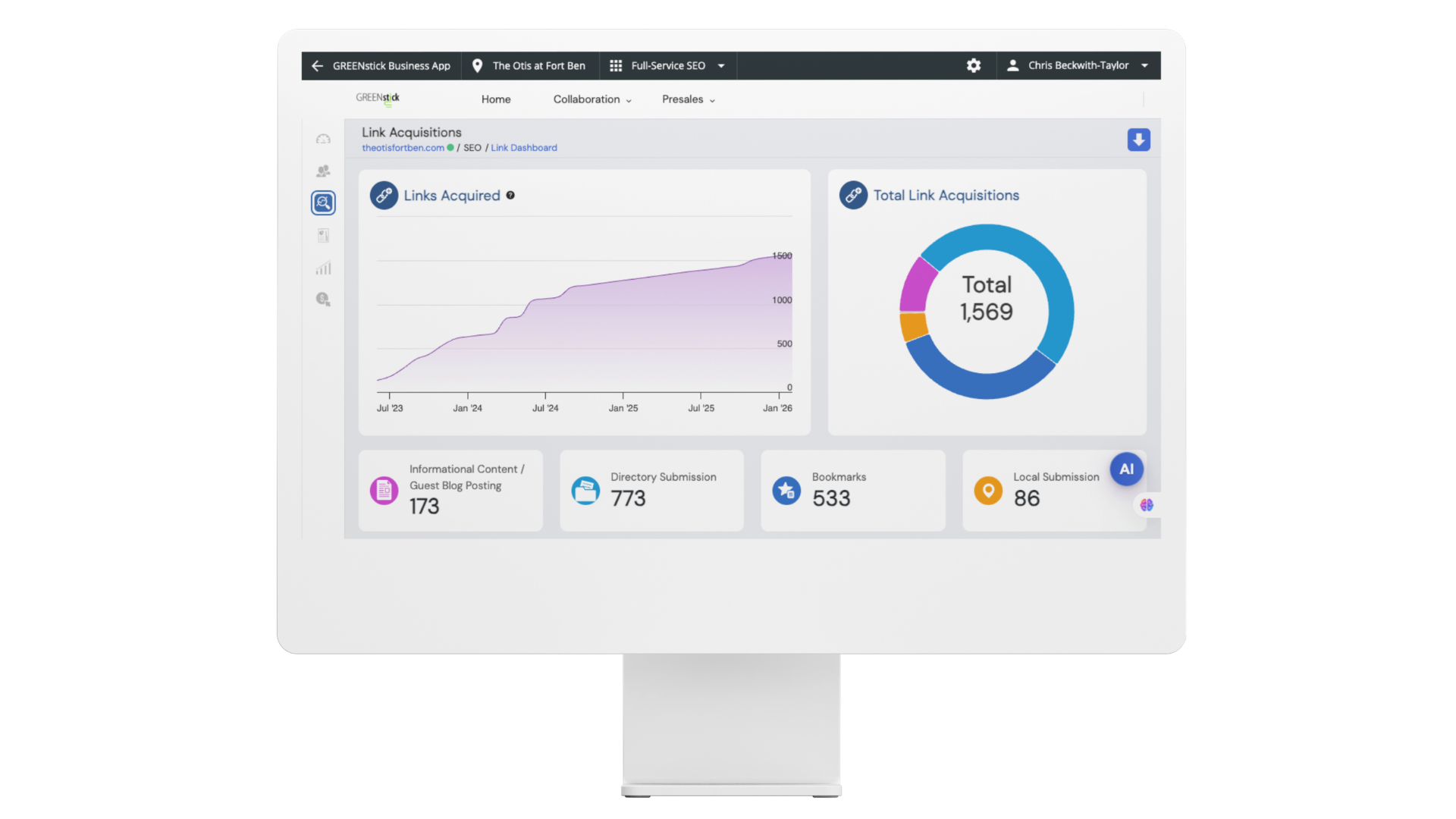Expand the Full-Service SEO dropdown
Screen dimensions: 1456x819
[722, 66]
